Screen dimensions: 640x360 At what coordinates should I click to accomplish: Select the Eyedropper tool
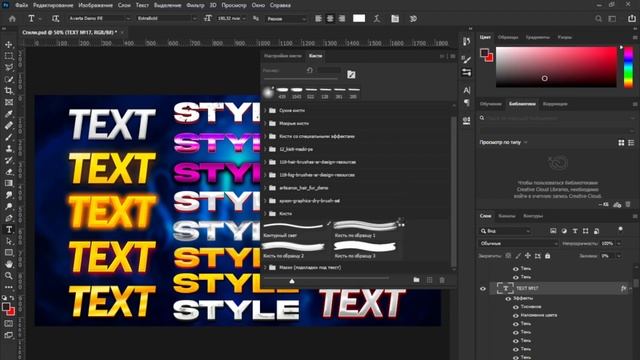[x=9, y=114]
